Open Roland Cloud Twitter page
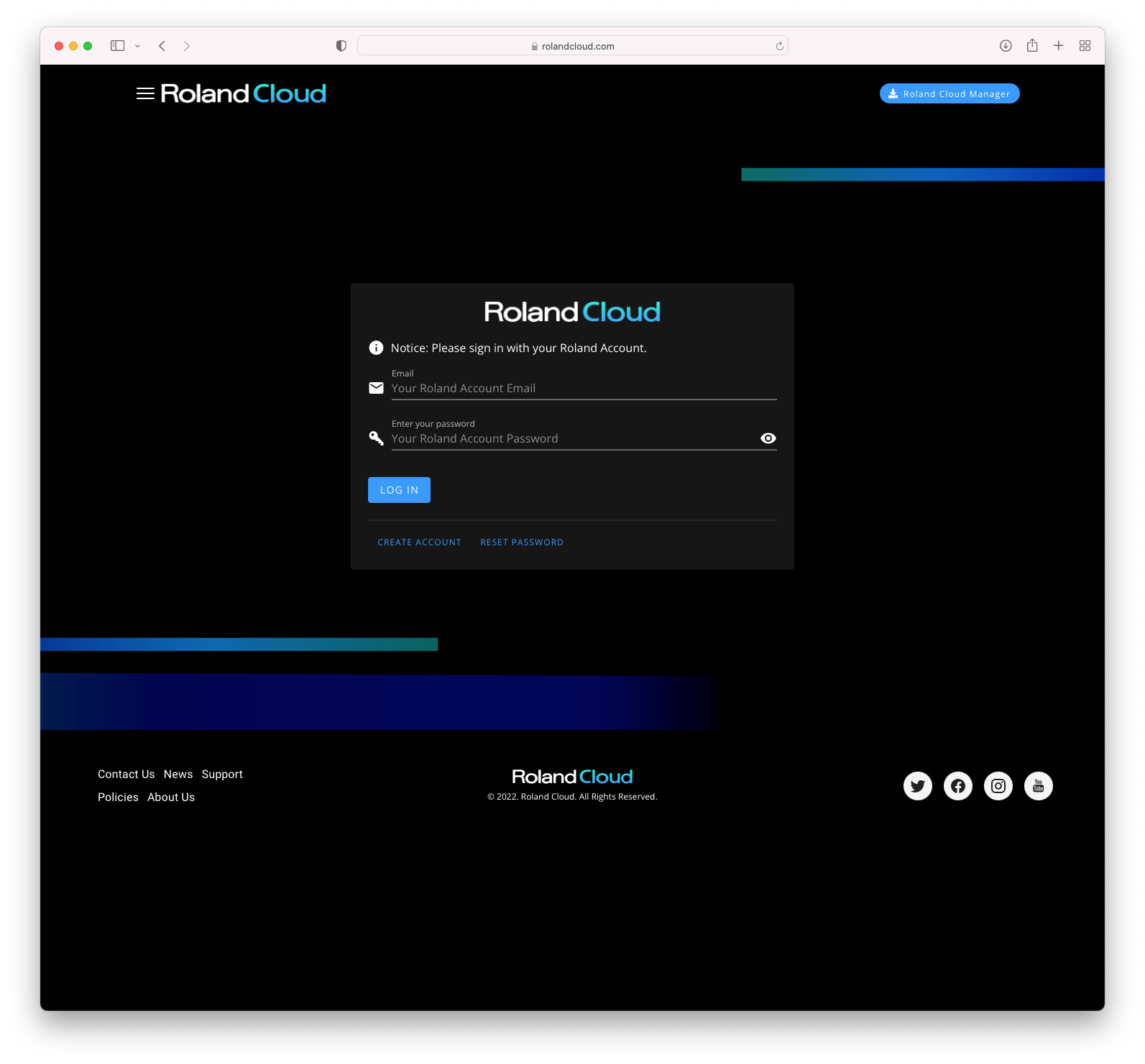The height and width of the screenshot is (1064, 1145). point(918,786)
